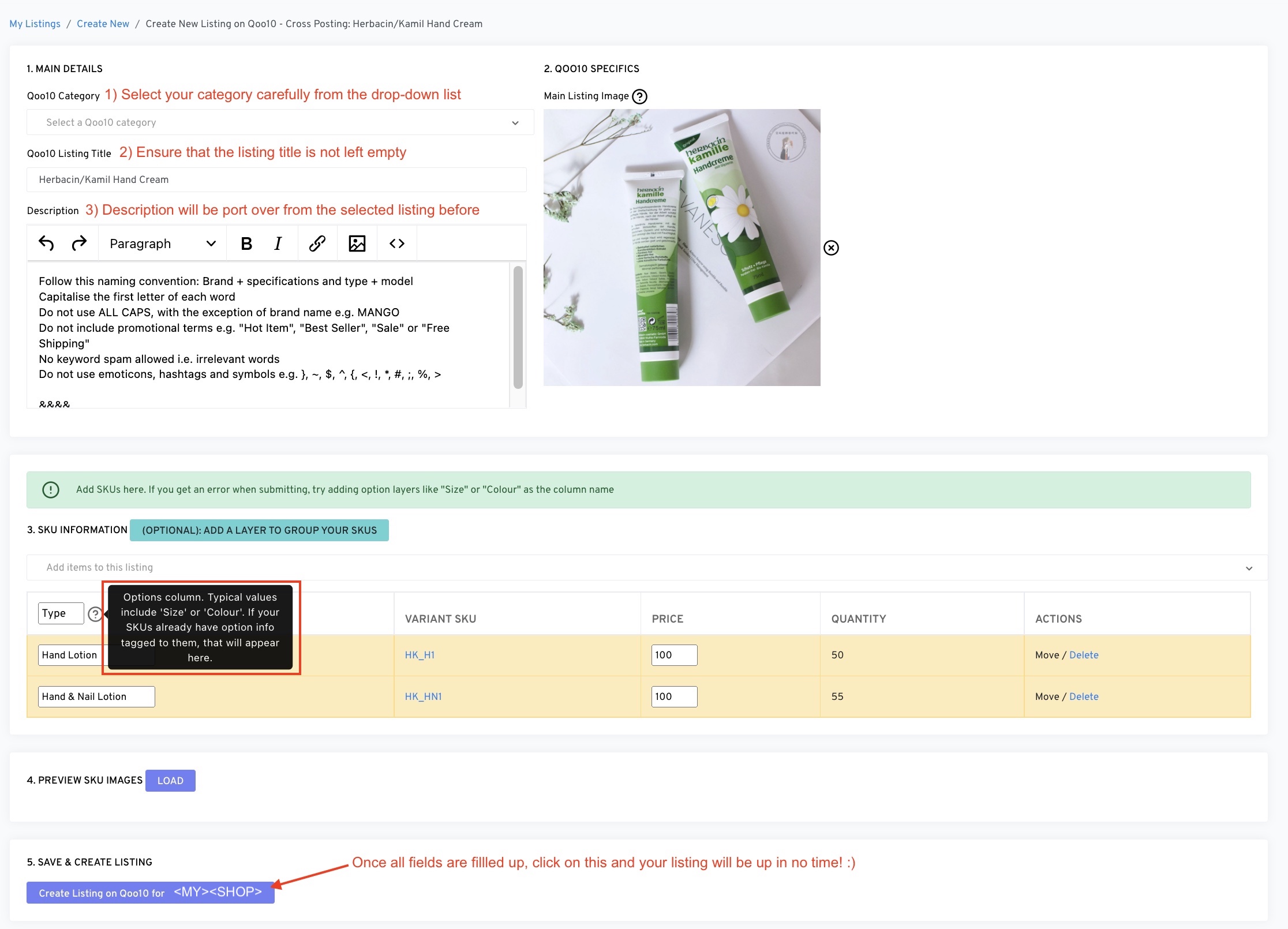Click the Qoo10 Listing Title input field
1288x929 pixels.
tap(276, 179)
